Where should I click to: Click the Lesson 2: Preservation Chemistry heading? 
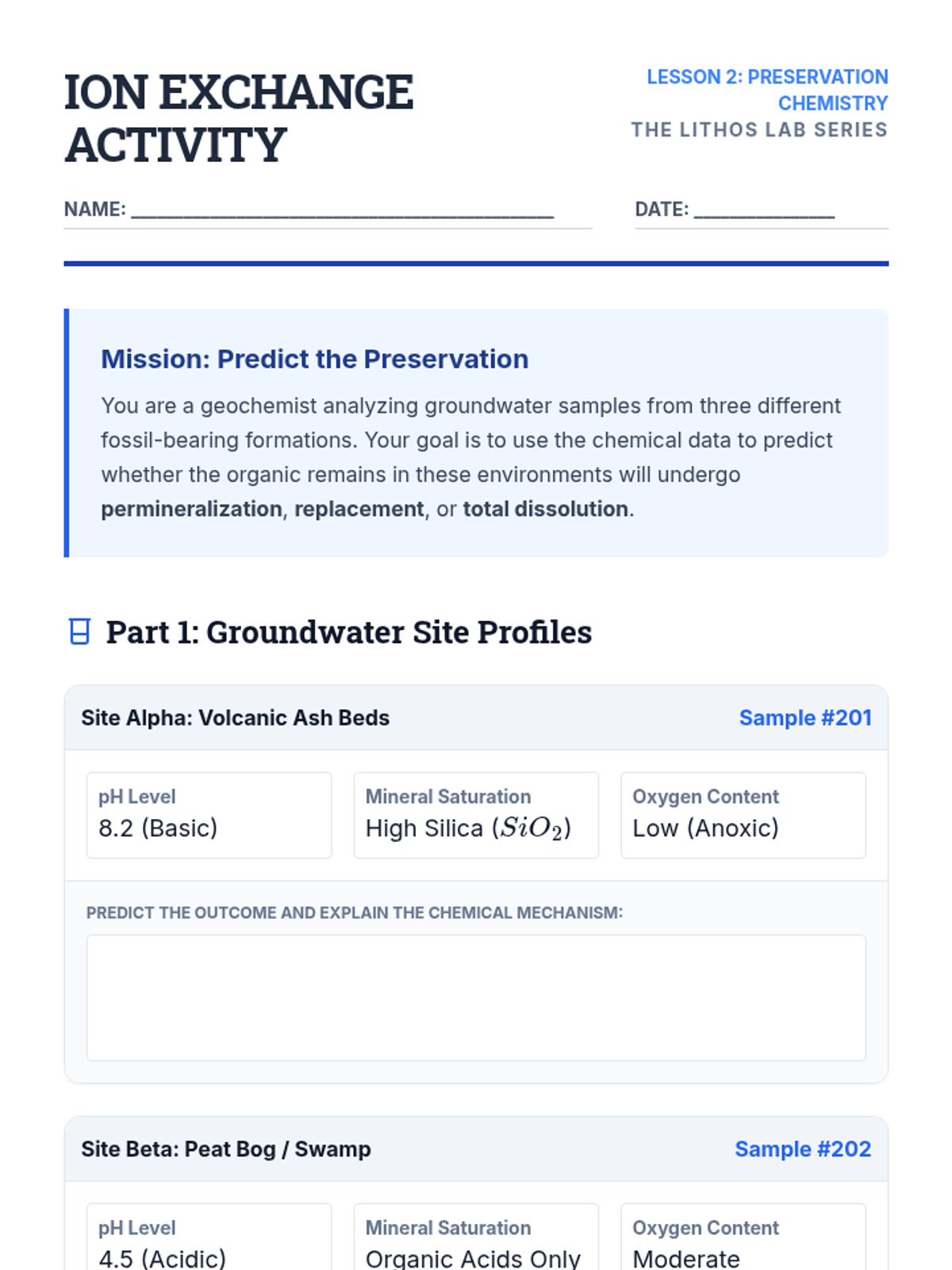click(767, 90)
